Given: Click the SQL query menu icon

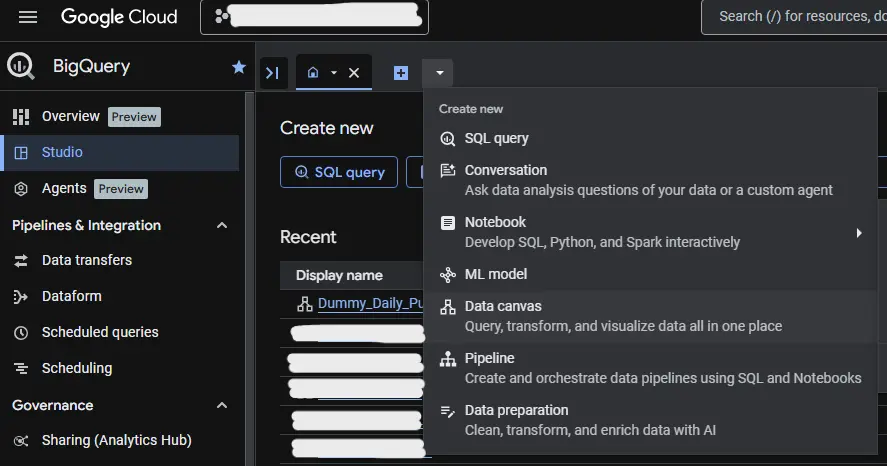Looking at the screenshot, I should (x=447, y=139).
